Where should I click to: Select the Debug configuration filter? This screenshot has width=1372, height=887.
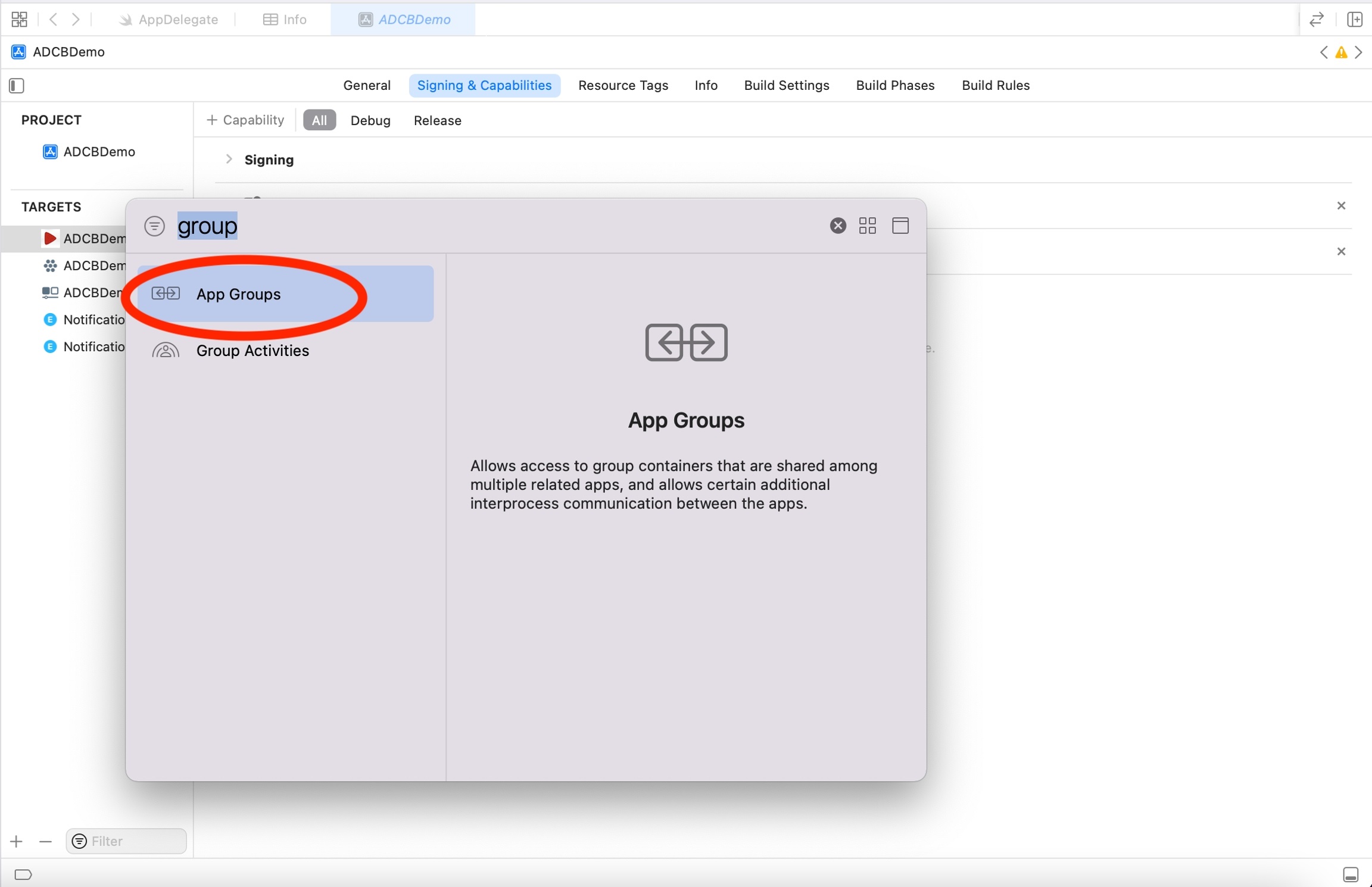coord(370,120)
